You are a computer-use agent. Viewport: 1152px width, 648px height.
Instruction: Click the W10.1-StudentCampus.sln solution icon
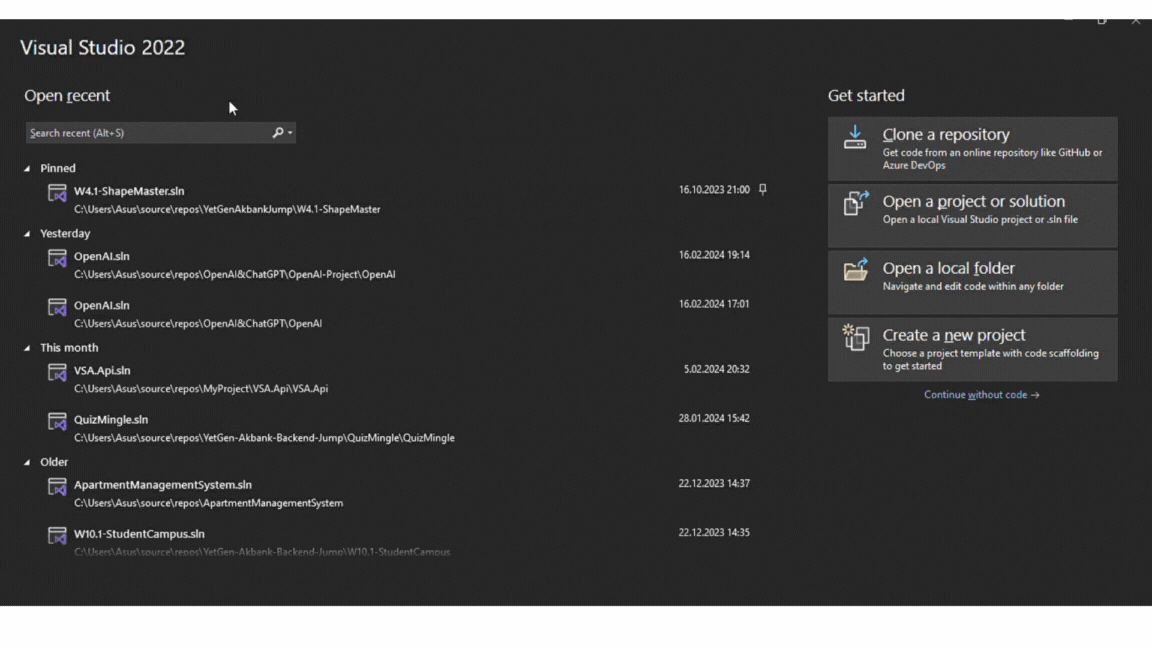[x=57, y=536]
